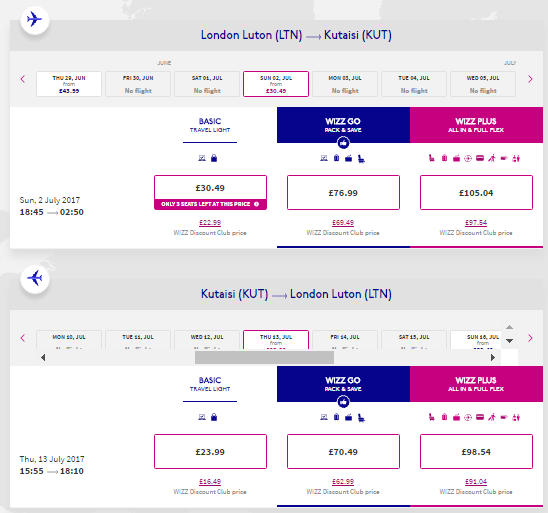Select Thu 29 Jun outbound date
Screen dimensions: 548x513
click(x=69, y=84)
